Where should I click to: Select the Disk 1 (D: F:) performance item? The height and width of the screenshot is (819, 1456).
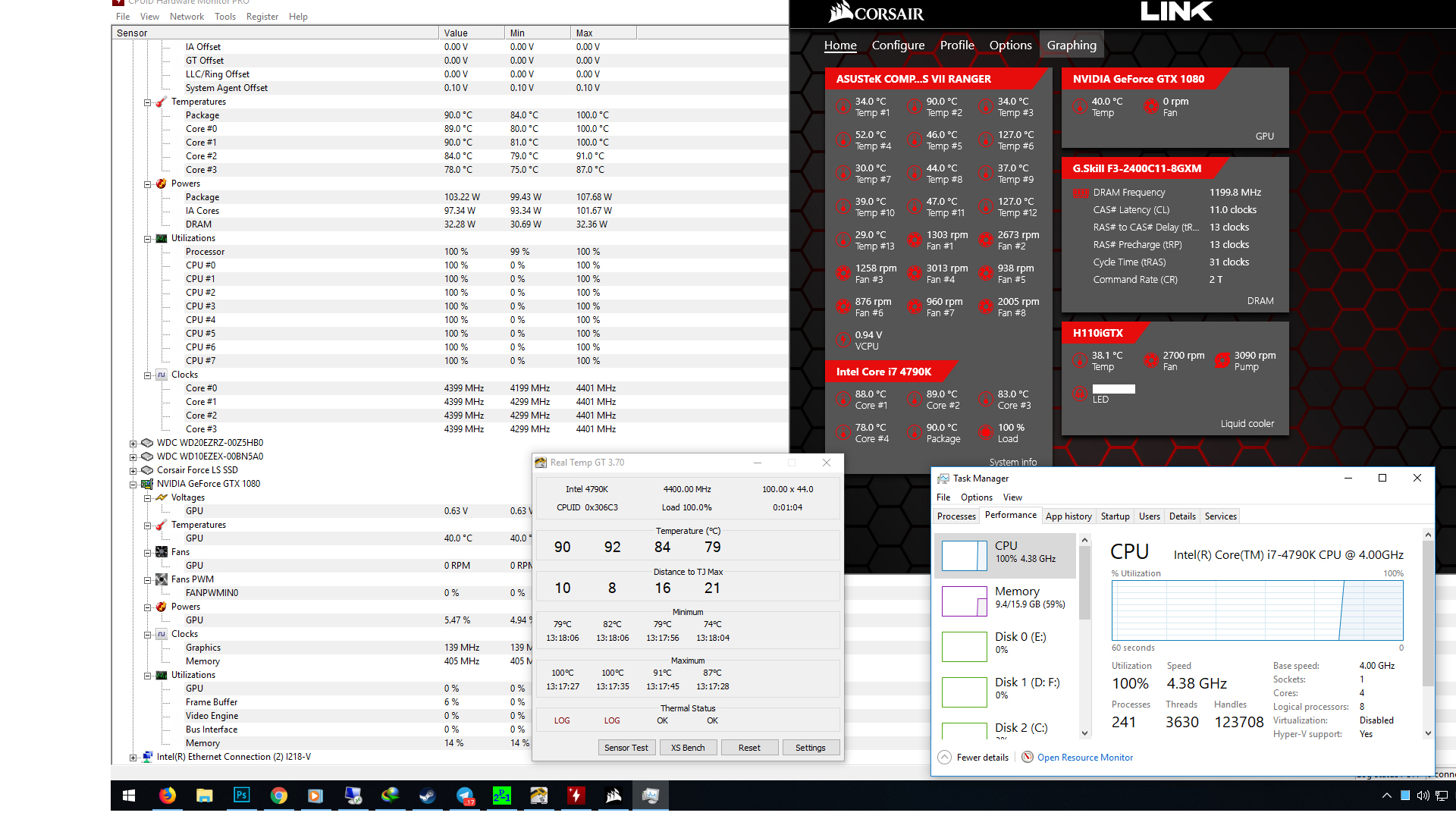1006,692
